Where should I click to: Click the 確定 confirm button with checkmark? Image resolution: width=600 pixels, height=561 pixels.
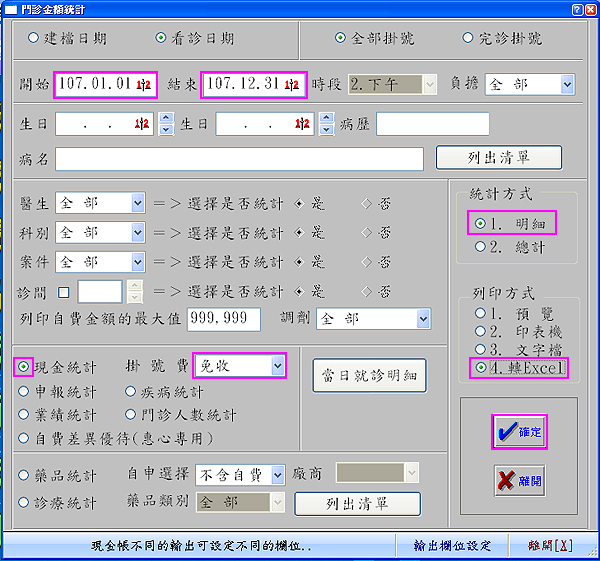point(520,432)
